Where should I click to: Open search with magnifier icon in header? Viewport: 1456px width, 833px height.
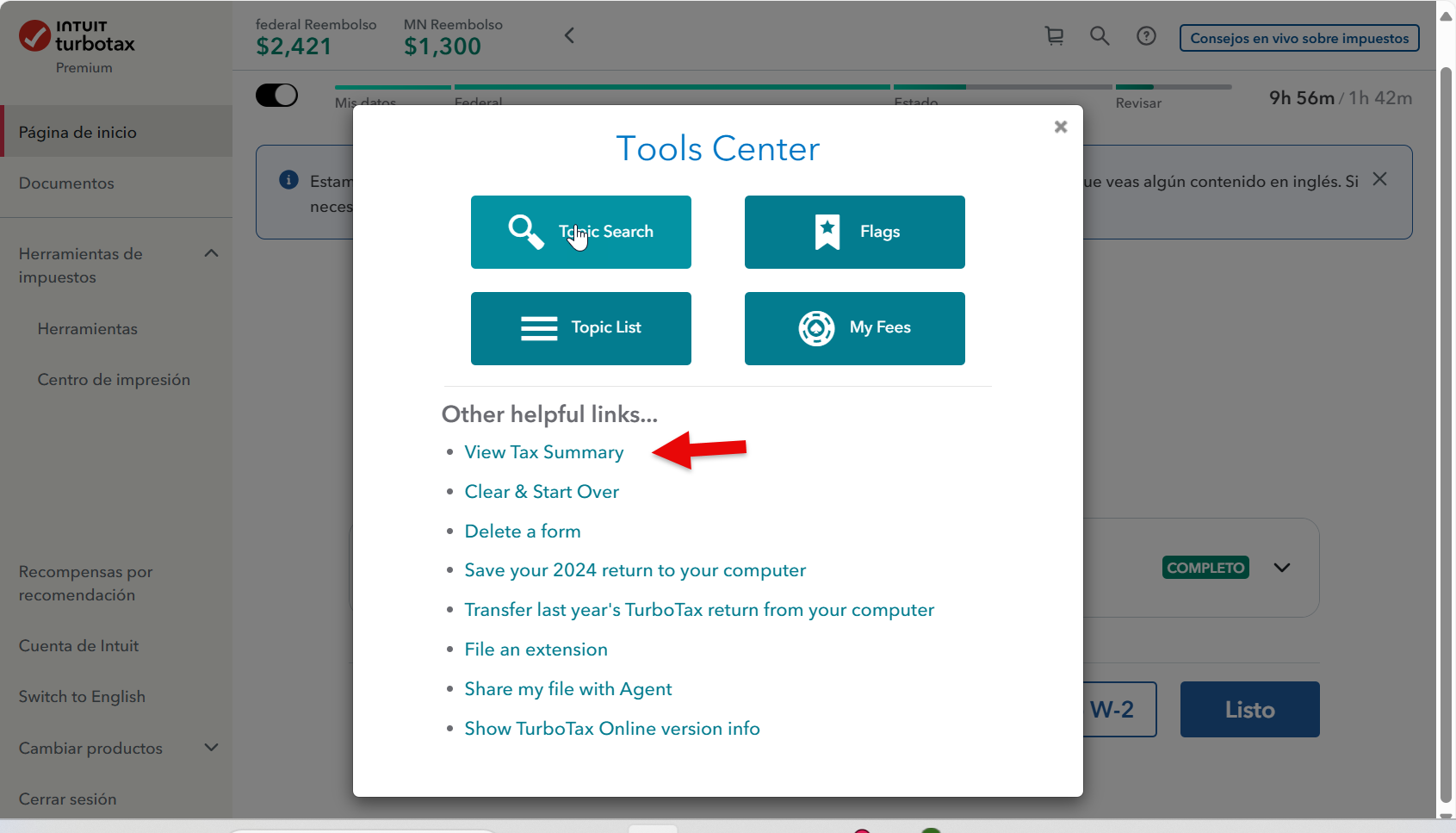pyautogui.click(x=1100, y=36)
